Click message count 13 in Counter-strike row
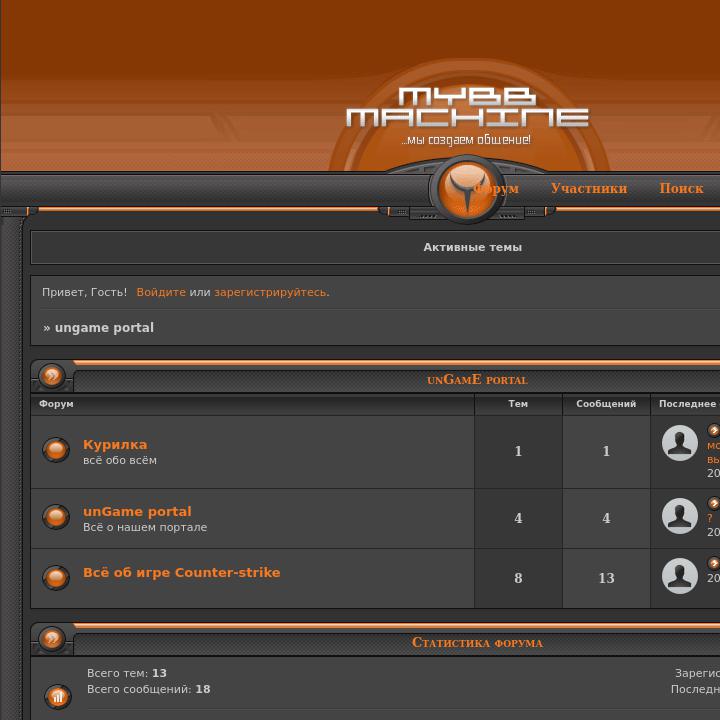The image size is (720, 720). (606, 578)
